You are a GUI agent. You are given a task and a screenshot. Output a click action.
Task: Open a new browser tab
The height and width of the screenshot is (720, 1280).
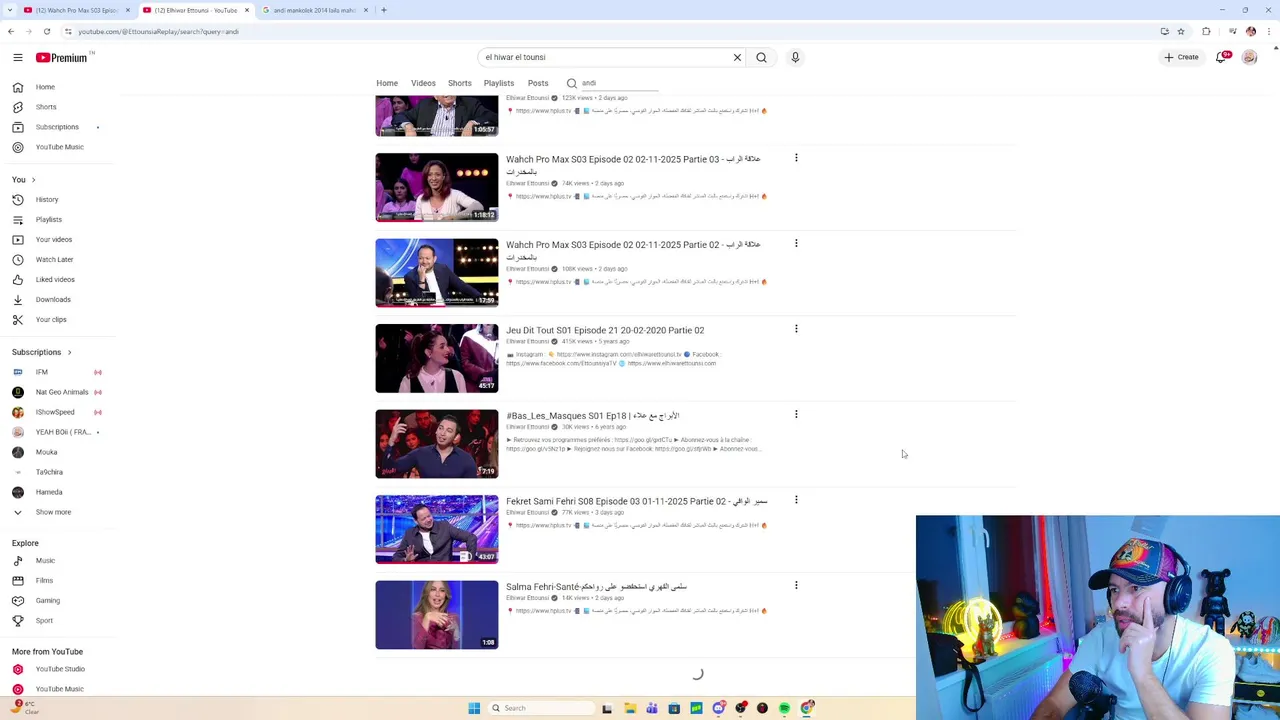tap(383, 10)
